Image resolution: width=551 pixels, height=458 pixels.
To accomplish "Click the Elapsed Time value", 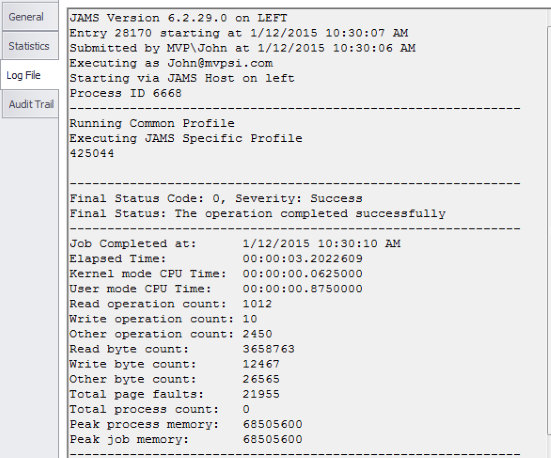I will [x=303, y=259].
